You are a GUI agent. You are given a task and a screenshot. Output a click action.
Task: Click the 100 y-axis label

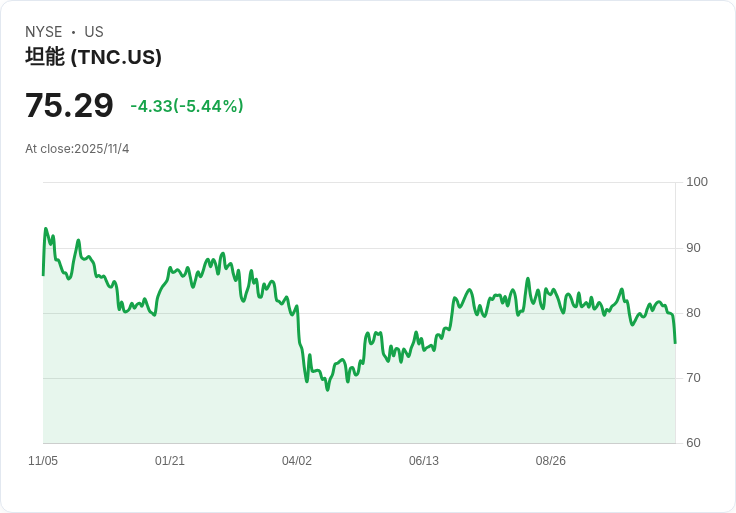click(697, 182)
